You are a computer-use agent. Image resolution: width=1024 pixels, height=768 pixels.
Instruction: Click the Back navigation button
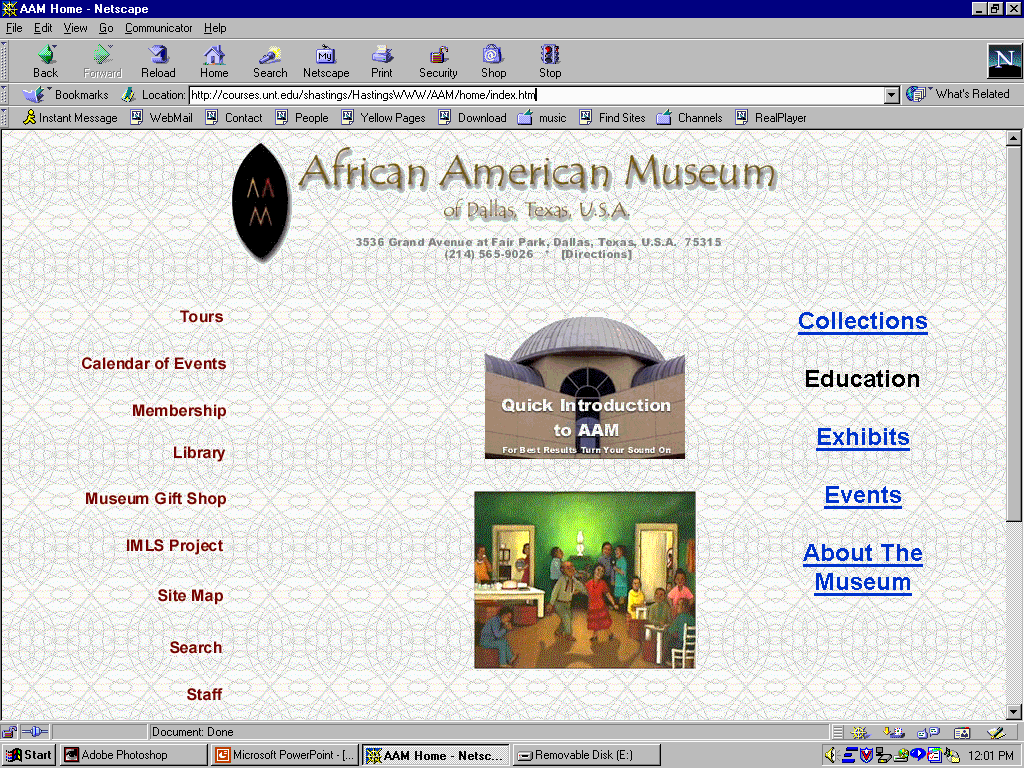click(x=45, y=61)
